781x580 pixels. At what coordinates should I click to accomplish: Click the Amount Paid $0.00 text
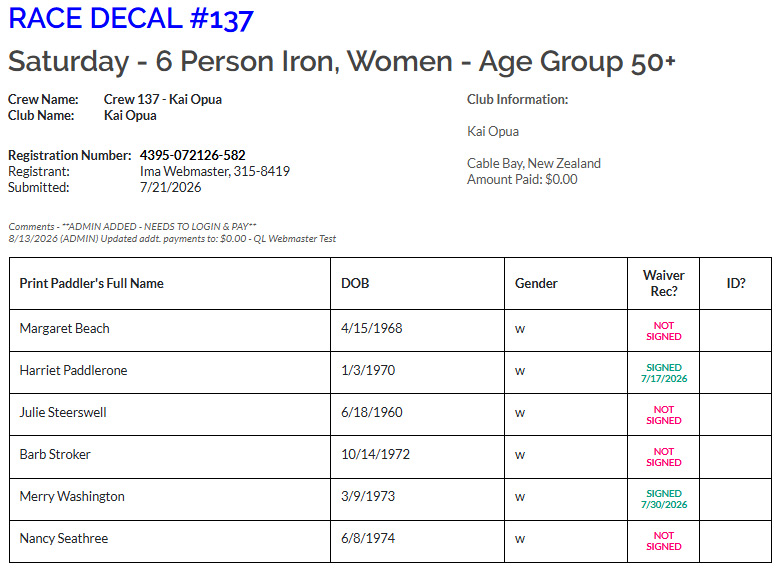[x=522, y=179]
